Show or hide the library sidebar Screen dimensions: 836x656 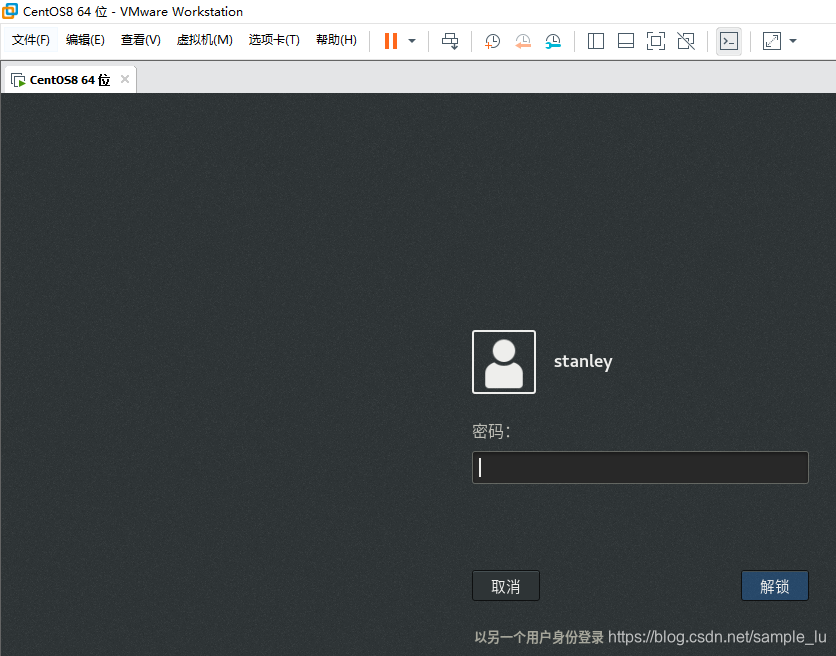(x=596, y=41)
